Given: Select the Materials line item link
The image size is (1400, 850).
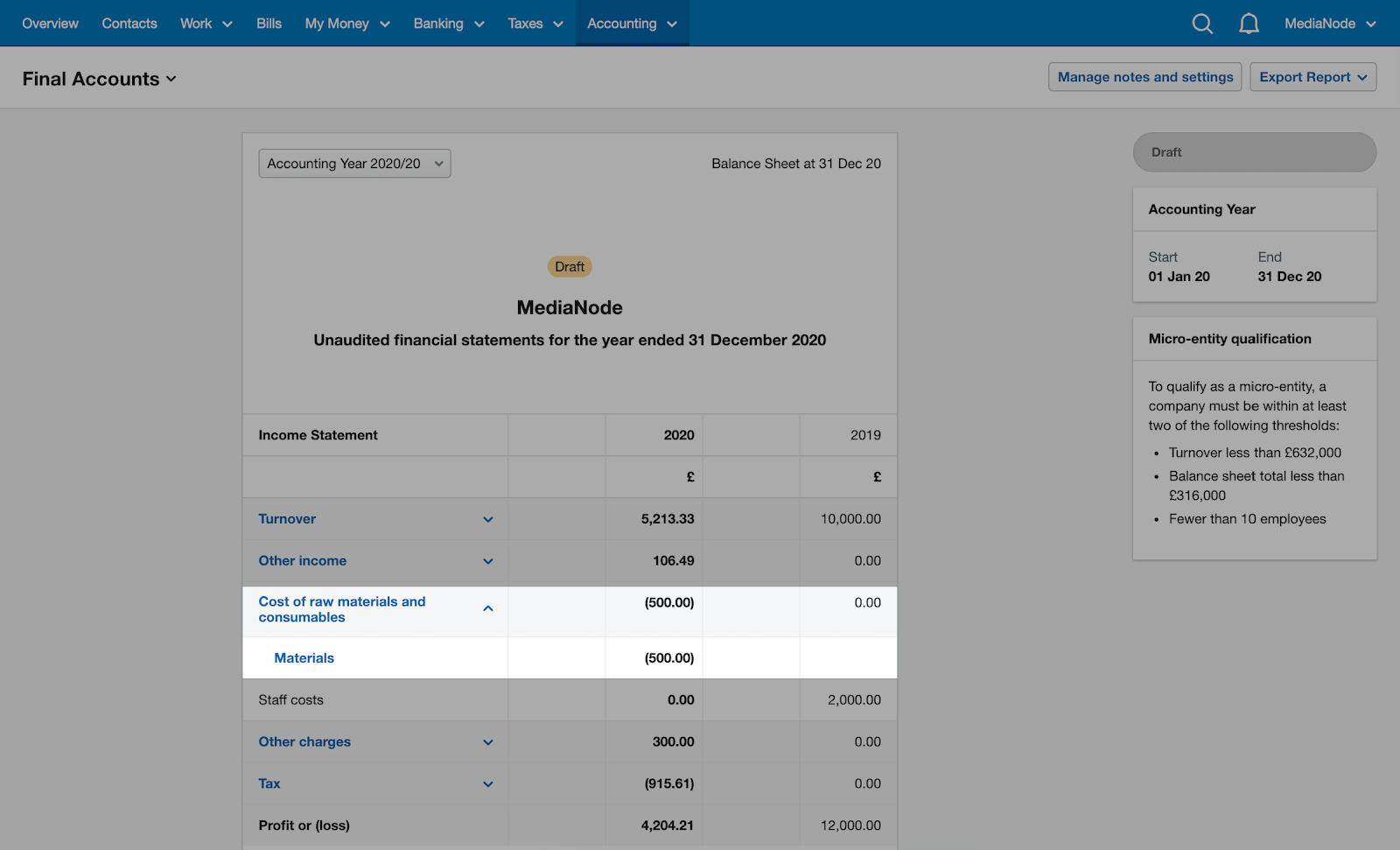Looking at the screenshot, I should tap(304, 657).
